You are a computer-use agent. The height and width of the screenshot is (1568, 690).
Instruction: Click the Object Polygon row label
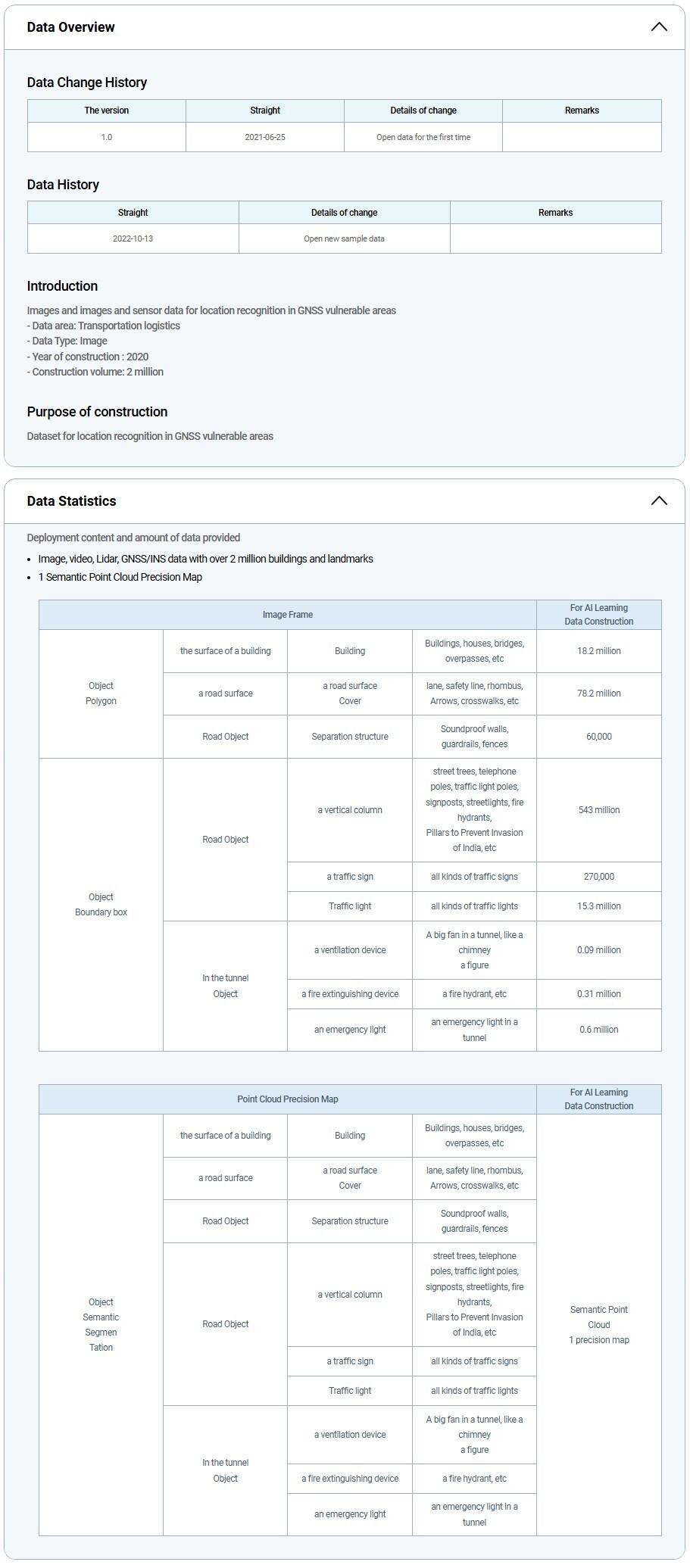point(101,694)
